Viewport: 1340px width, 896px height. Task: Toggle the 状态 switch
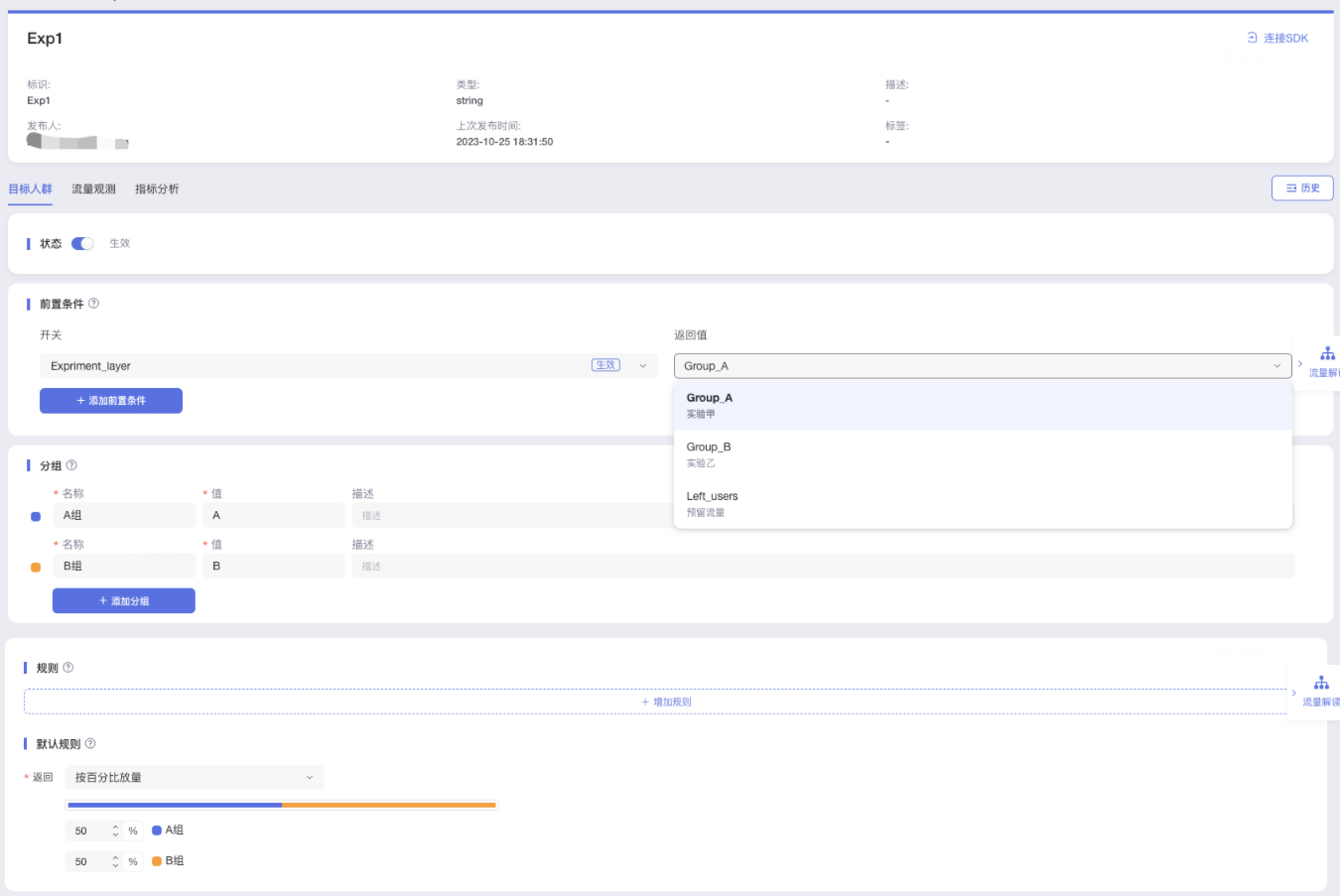(x=82, y=243)
